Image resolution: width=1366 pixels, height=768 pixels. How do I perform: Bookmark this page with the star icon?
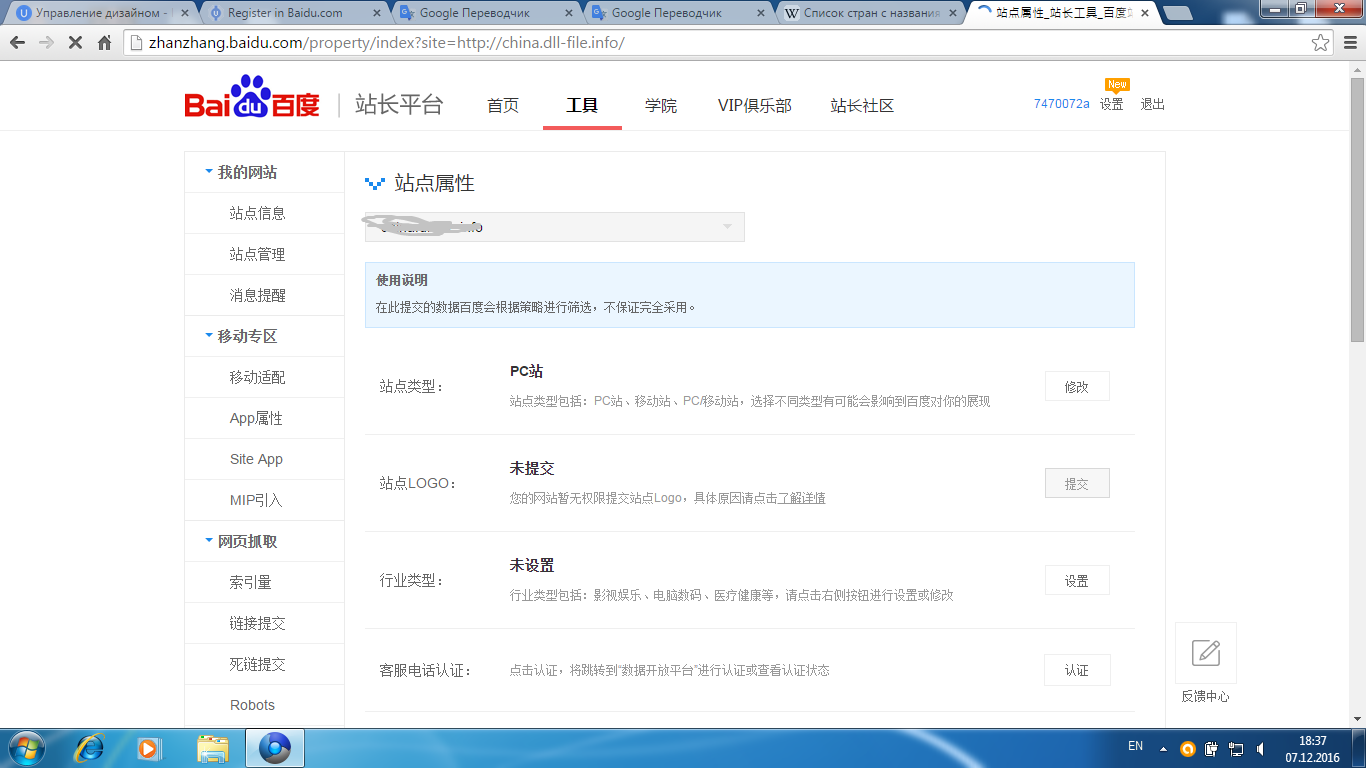[x=1321, y=43]
